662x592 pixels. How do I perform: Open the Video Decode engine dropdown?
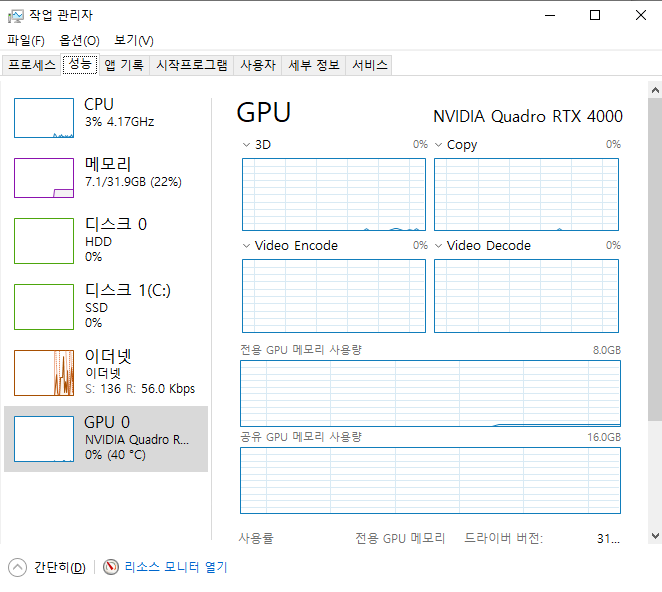pos(439,246)
